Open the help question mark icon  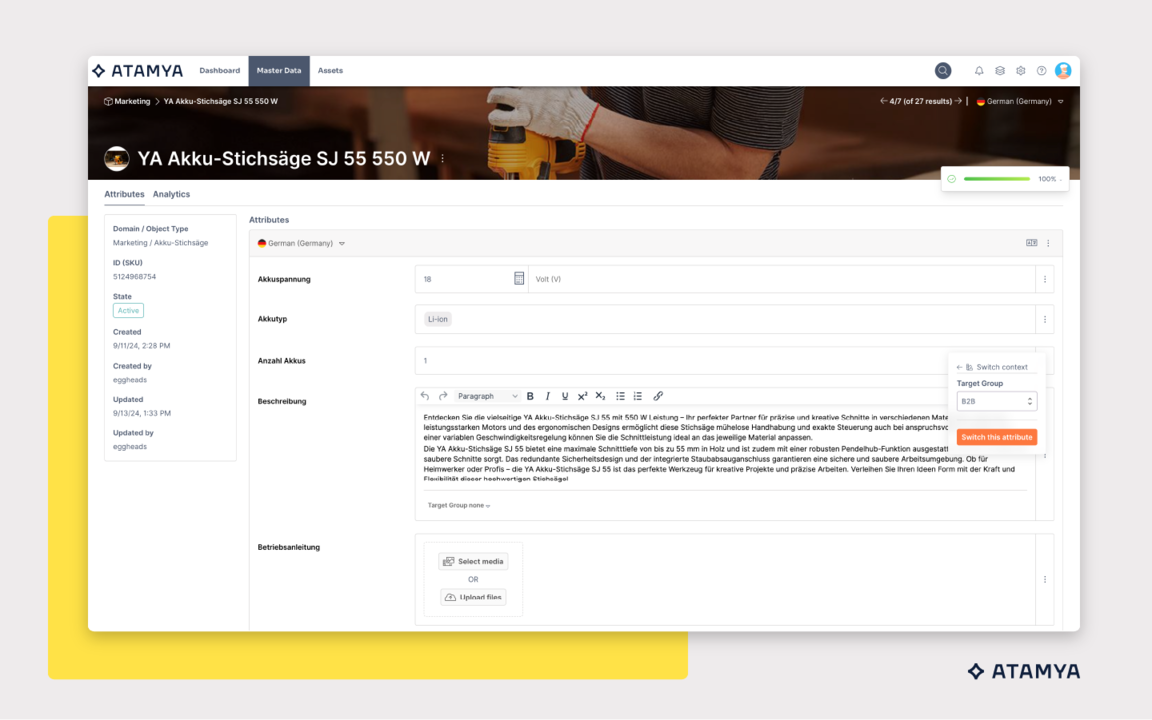pos(1041,71)
